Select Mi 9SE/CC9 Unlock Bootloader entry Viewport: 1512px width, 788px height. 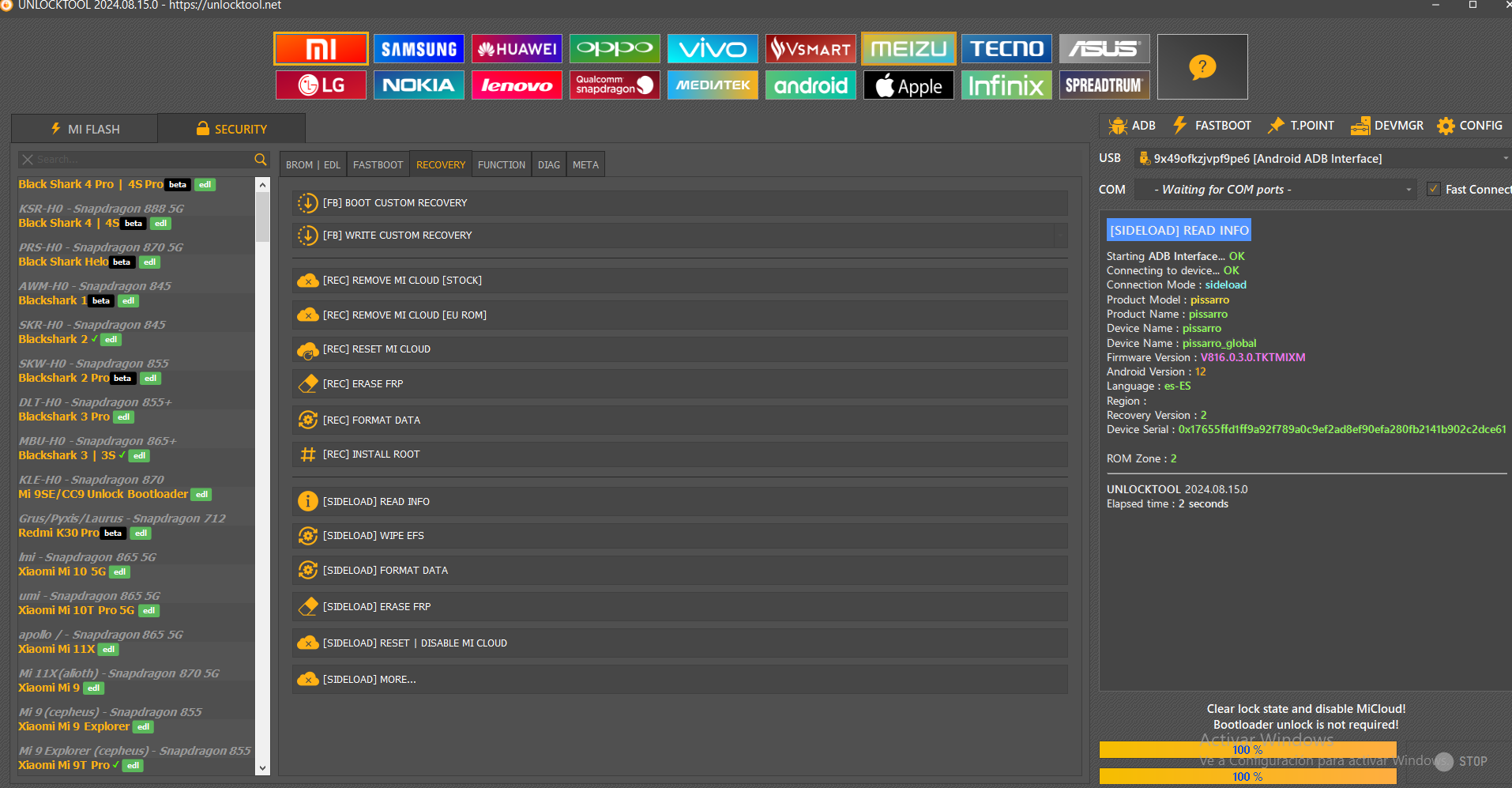103,494
